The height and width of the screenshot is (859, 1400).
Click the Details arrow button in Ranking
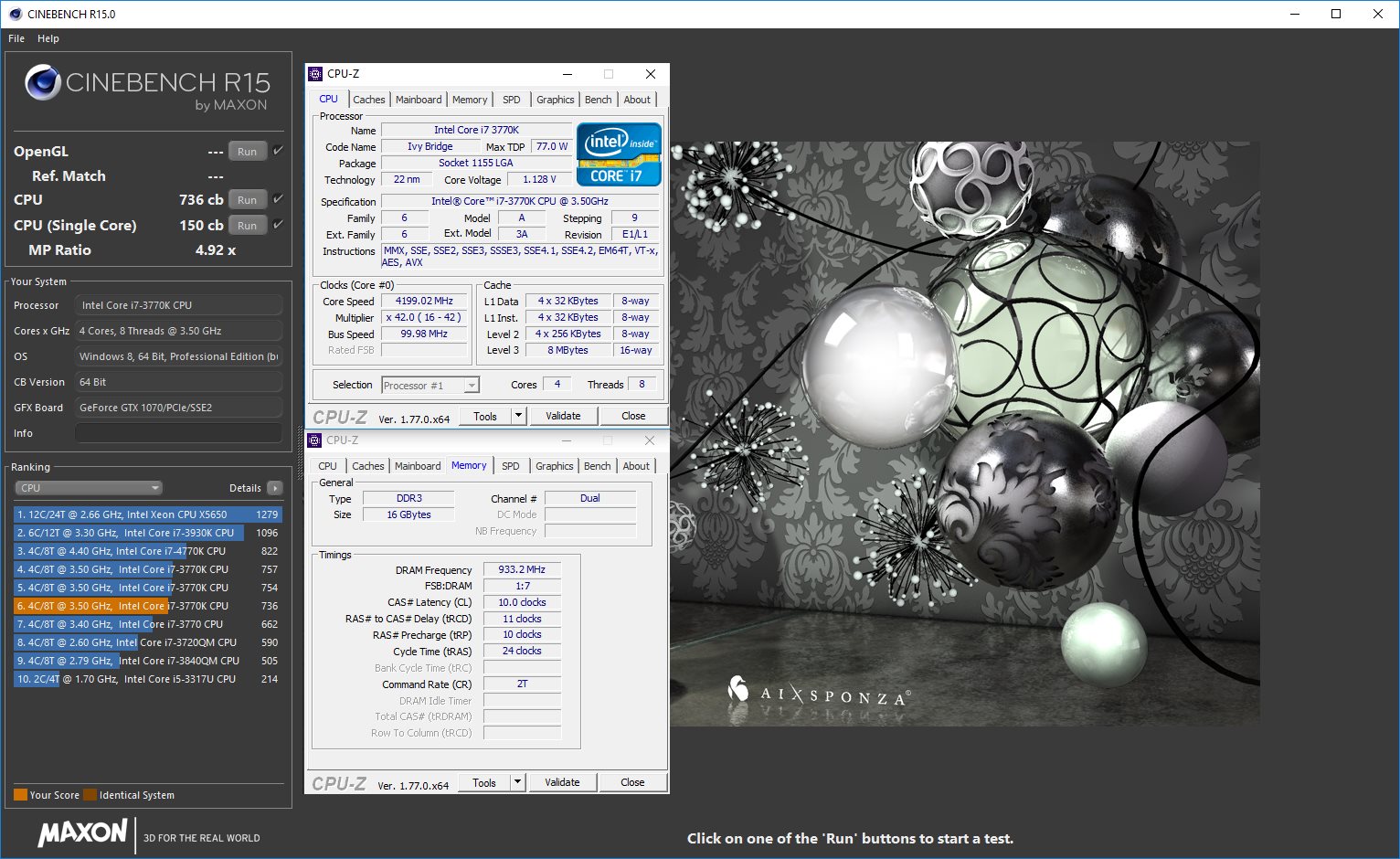[274, 488]
